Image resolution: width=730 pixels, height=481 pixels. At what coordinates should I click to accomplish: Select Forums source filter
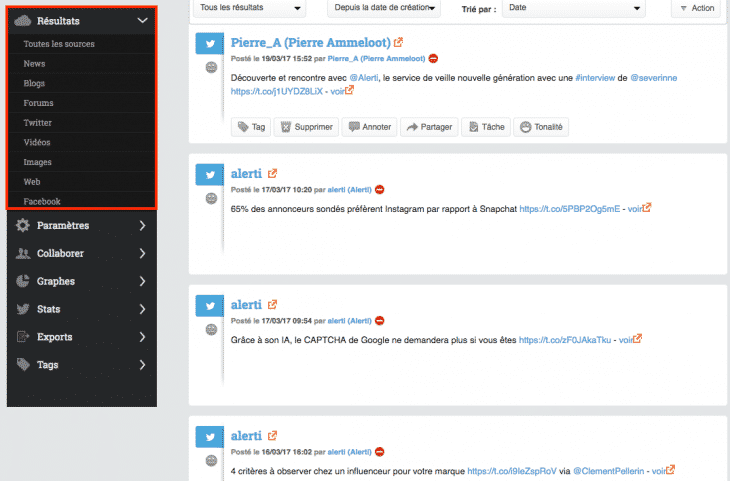tap(38, 103)
